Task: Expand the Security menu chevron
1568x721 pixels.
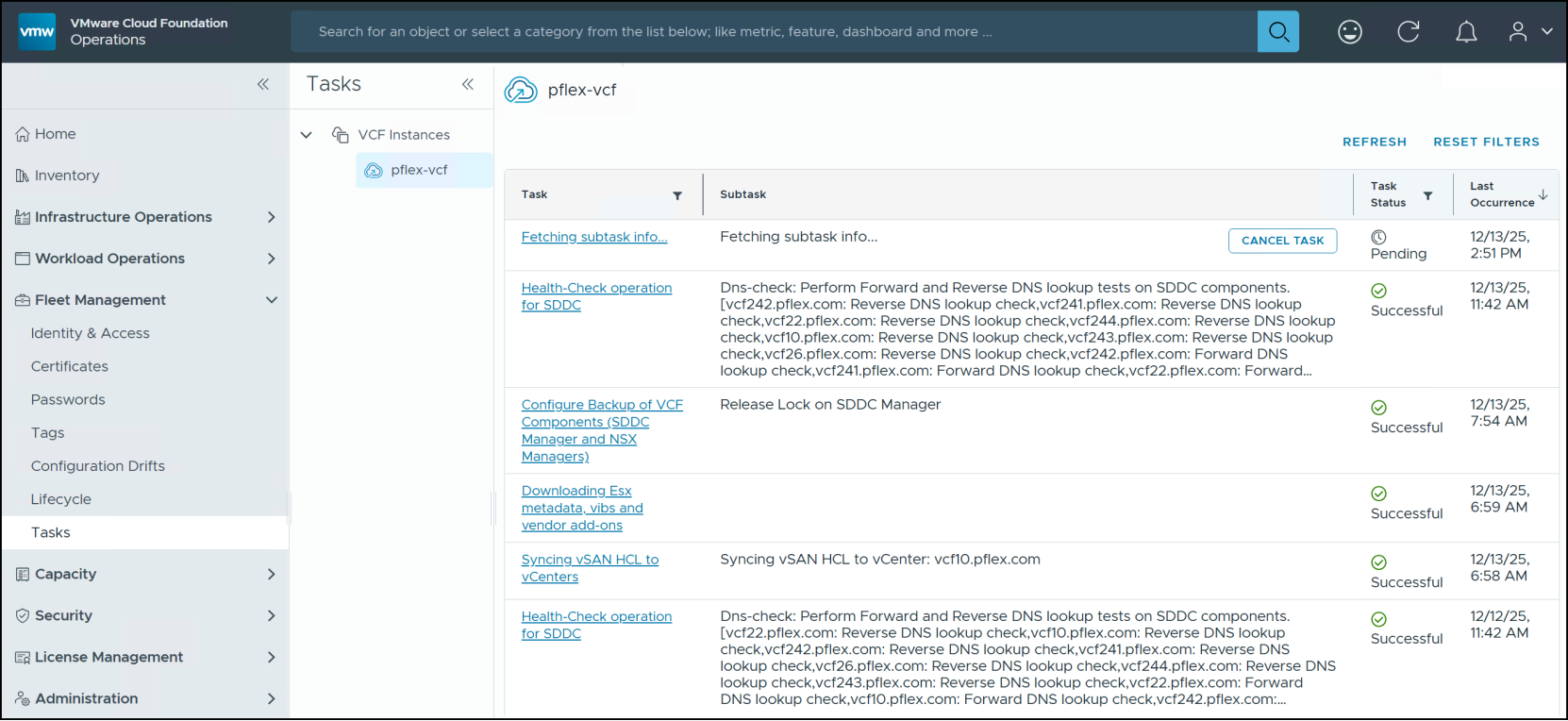Action: [x=272, y=615]
